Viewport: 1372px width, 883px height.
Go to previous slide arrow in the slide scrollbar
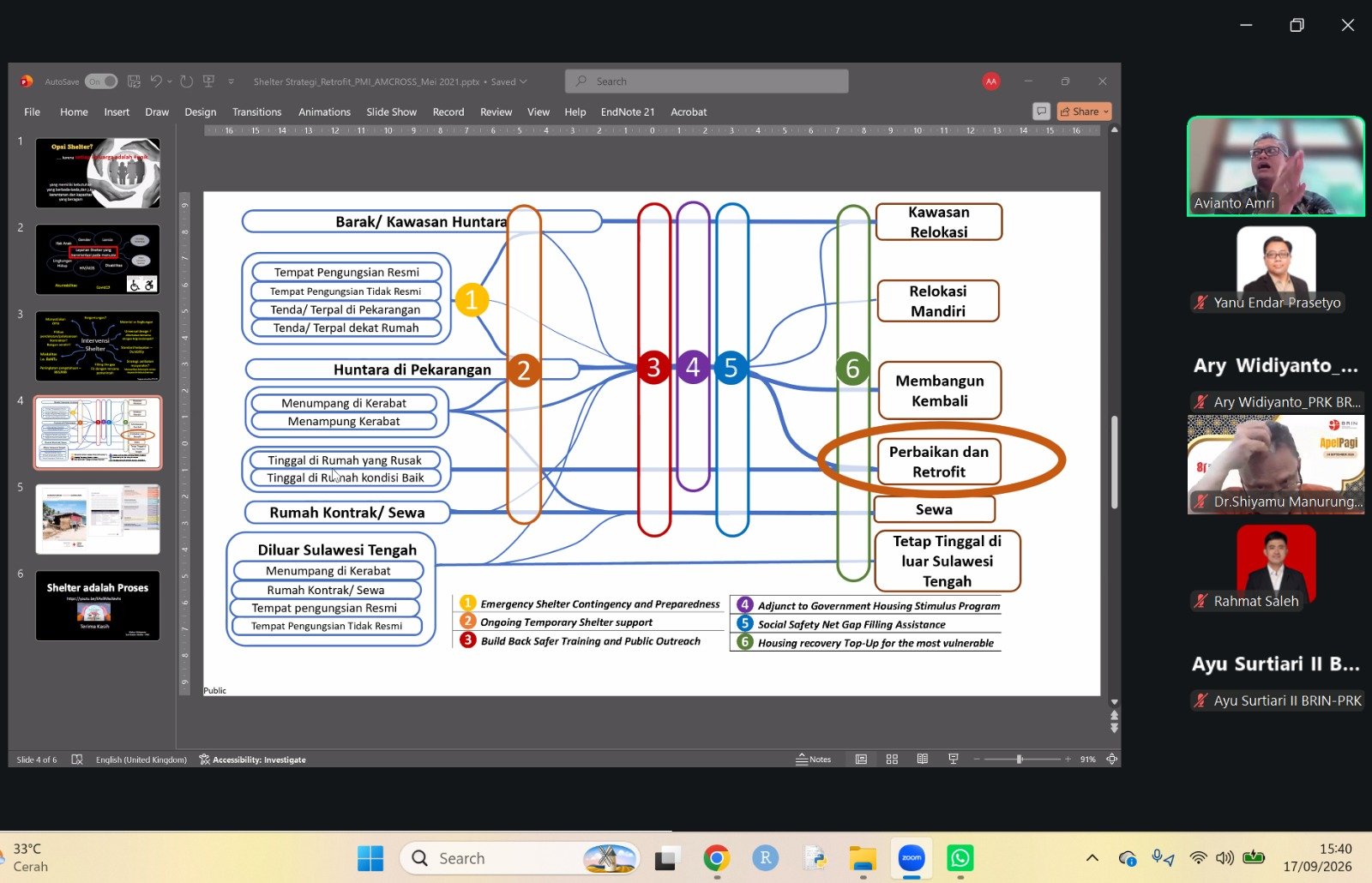(x=1114, y=715)
